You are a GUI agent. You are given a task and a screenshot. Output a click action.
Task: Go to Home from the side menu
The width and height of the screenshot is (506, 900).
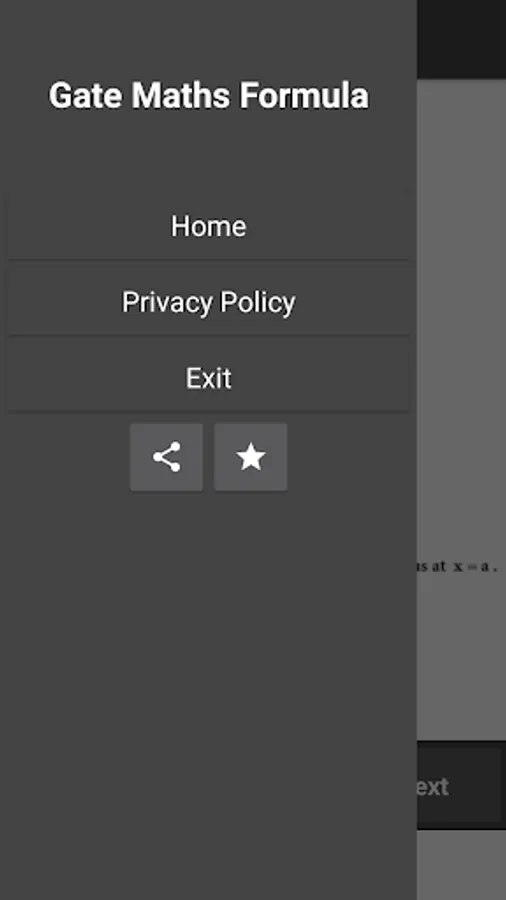pos(208,226)
